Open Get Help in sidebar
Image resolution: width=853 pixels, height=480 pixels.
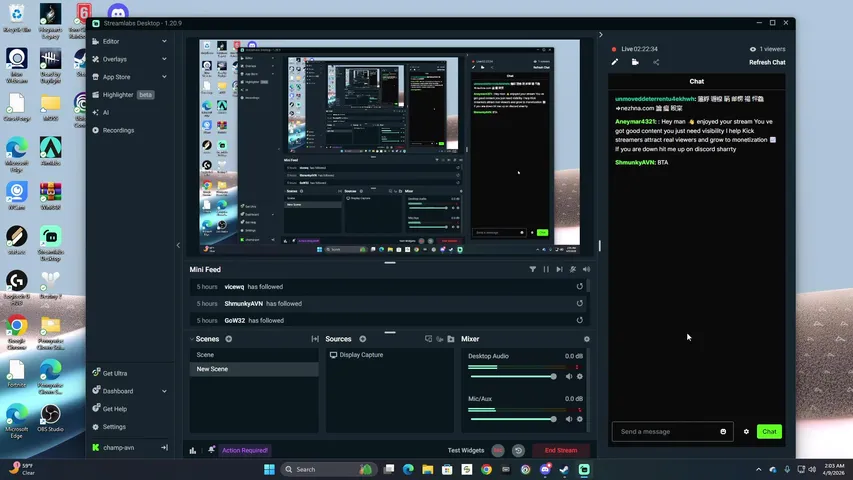click(114, 409)
